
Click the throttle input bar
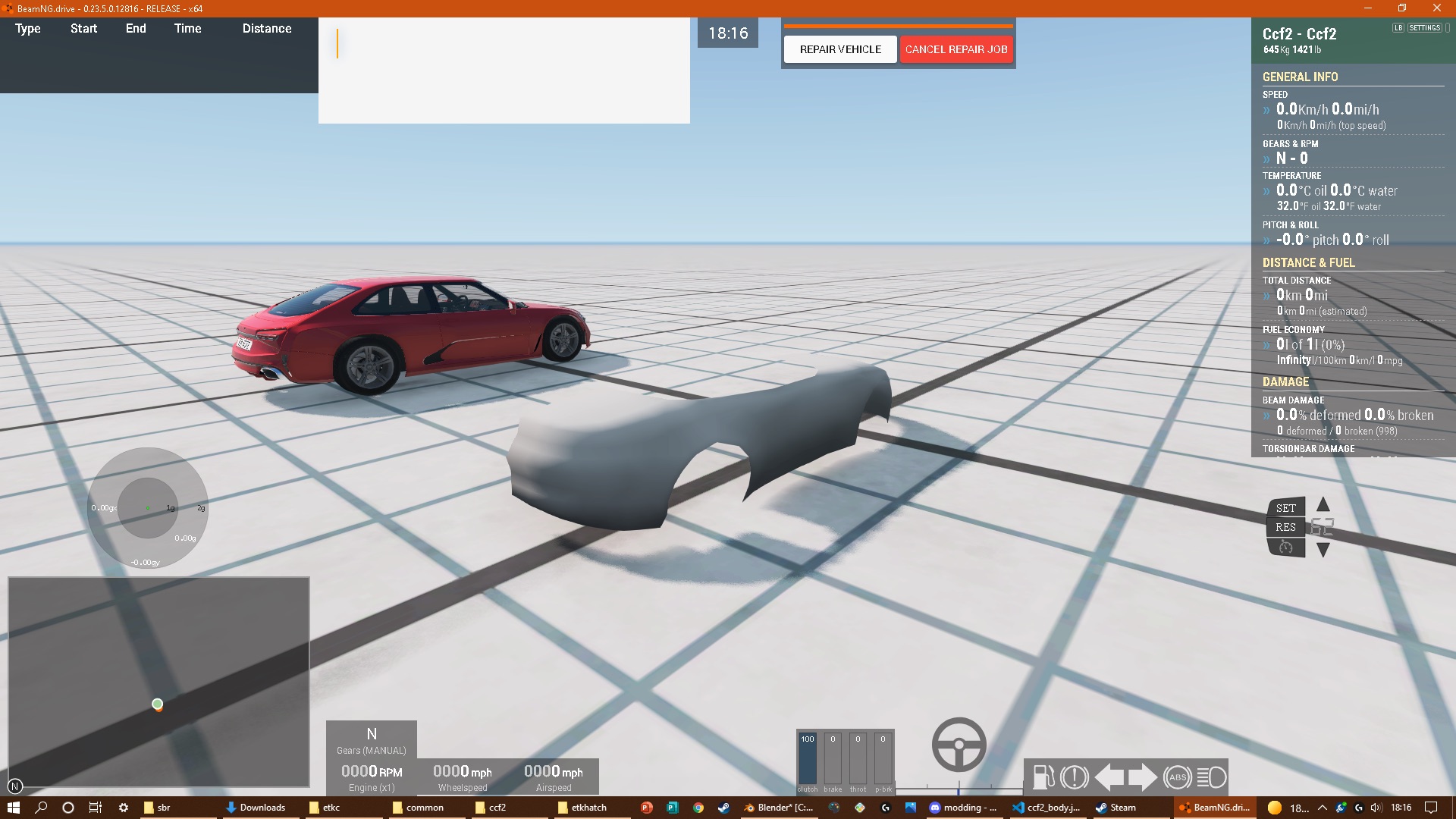point(858,759)
